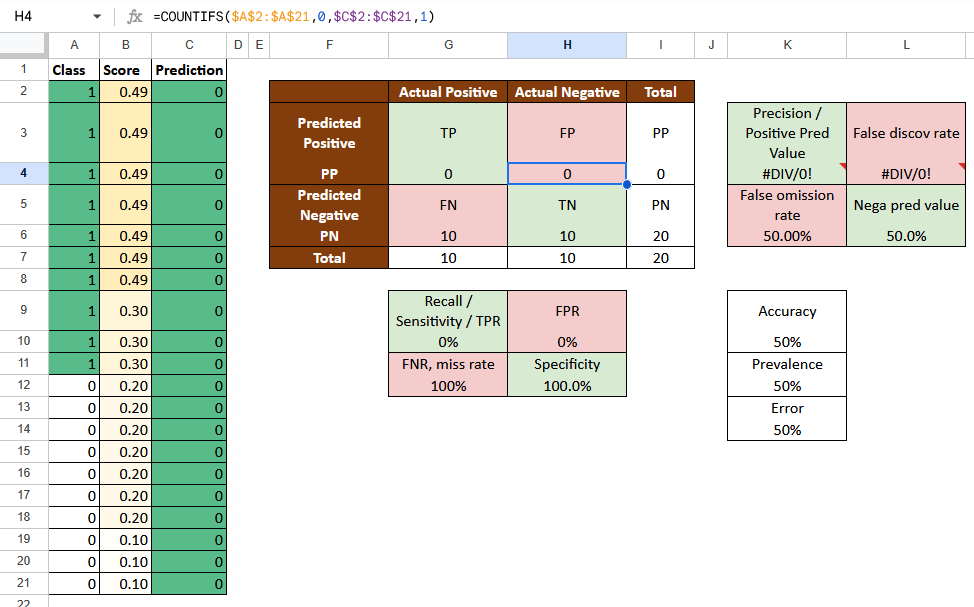Click the Predicted Negative label cell
This screenshot has height=607, width=974.
pos(329,205)
